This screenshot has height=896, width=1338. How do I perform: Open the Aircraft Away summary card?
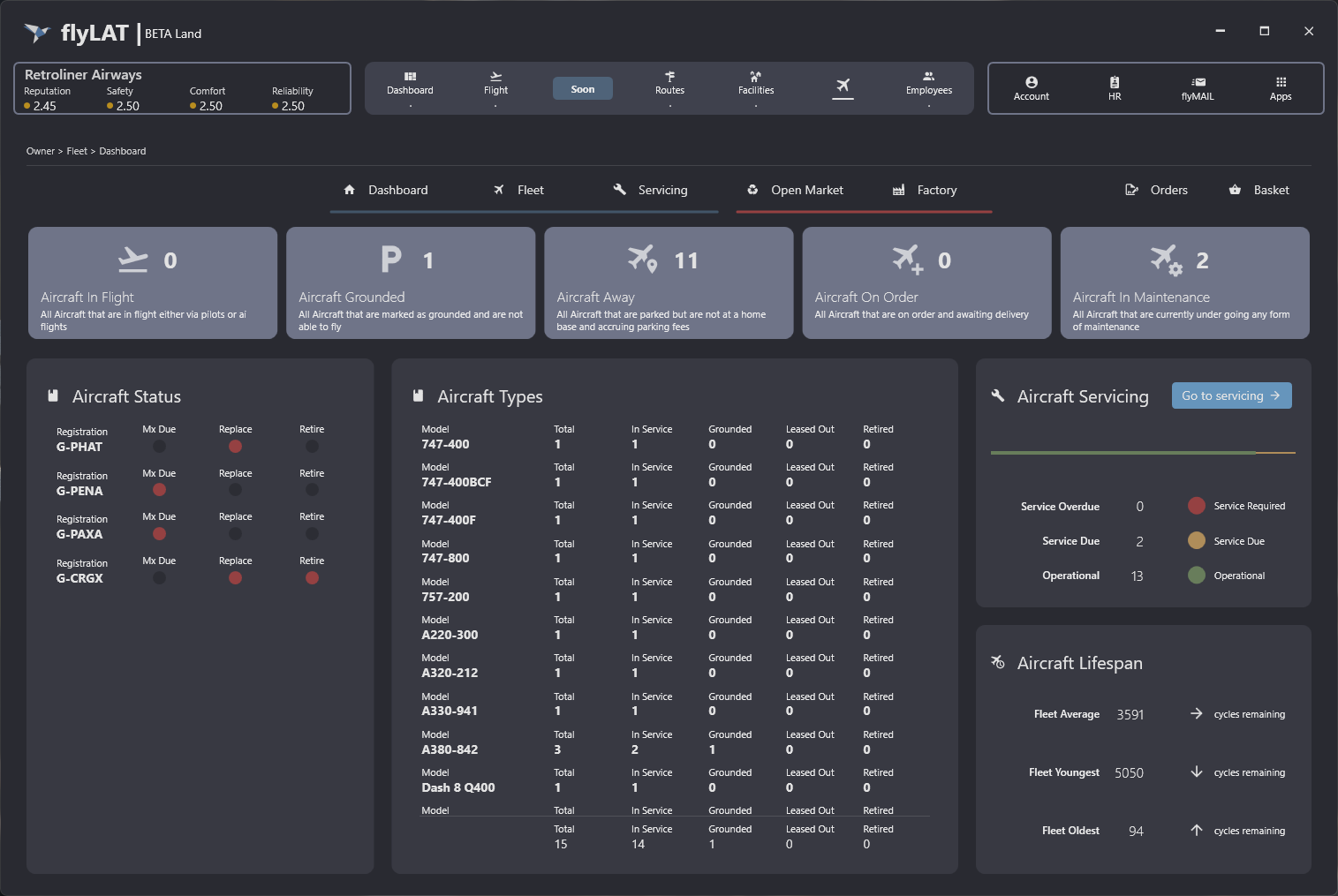point(669,282)
